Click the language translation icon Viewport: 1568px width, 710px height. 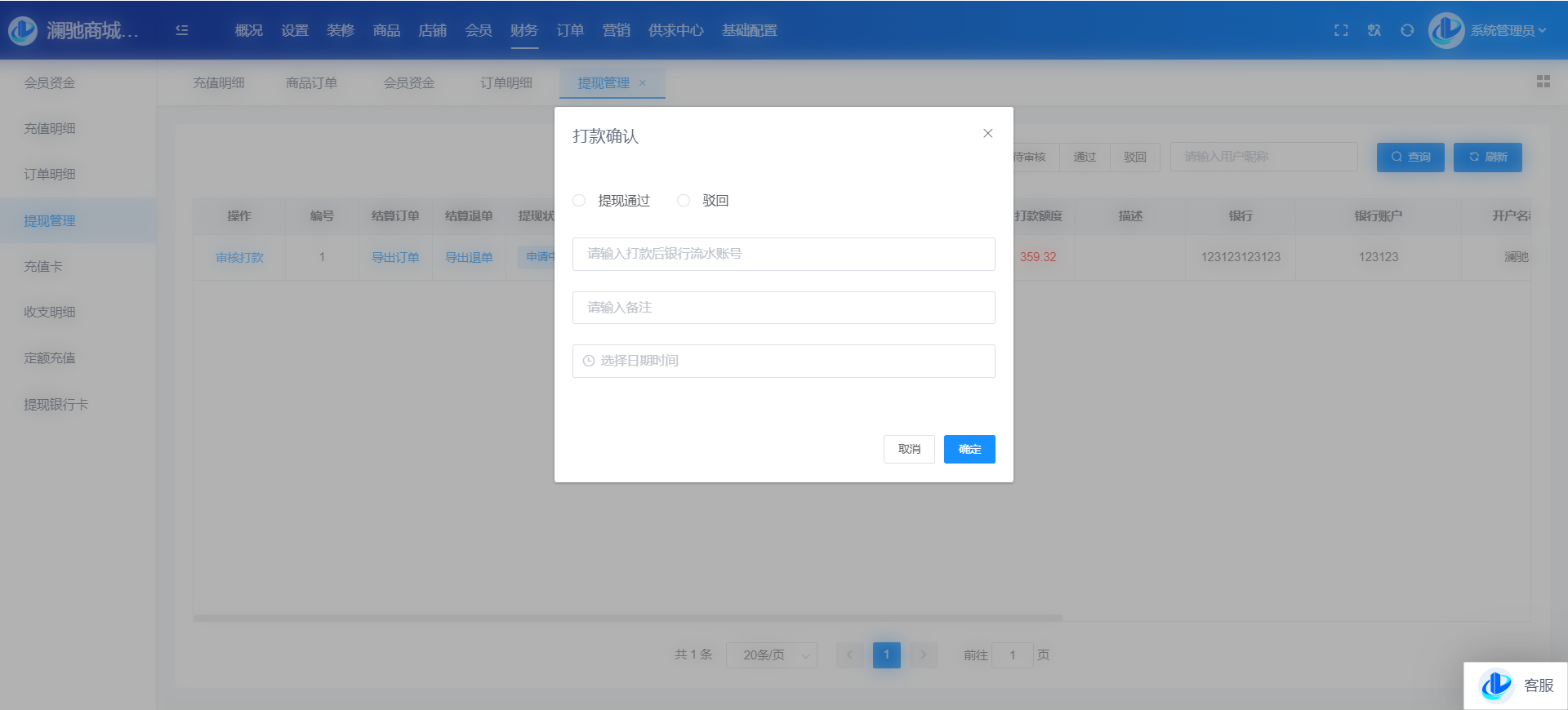click(1374, 30)
